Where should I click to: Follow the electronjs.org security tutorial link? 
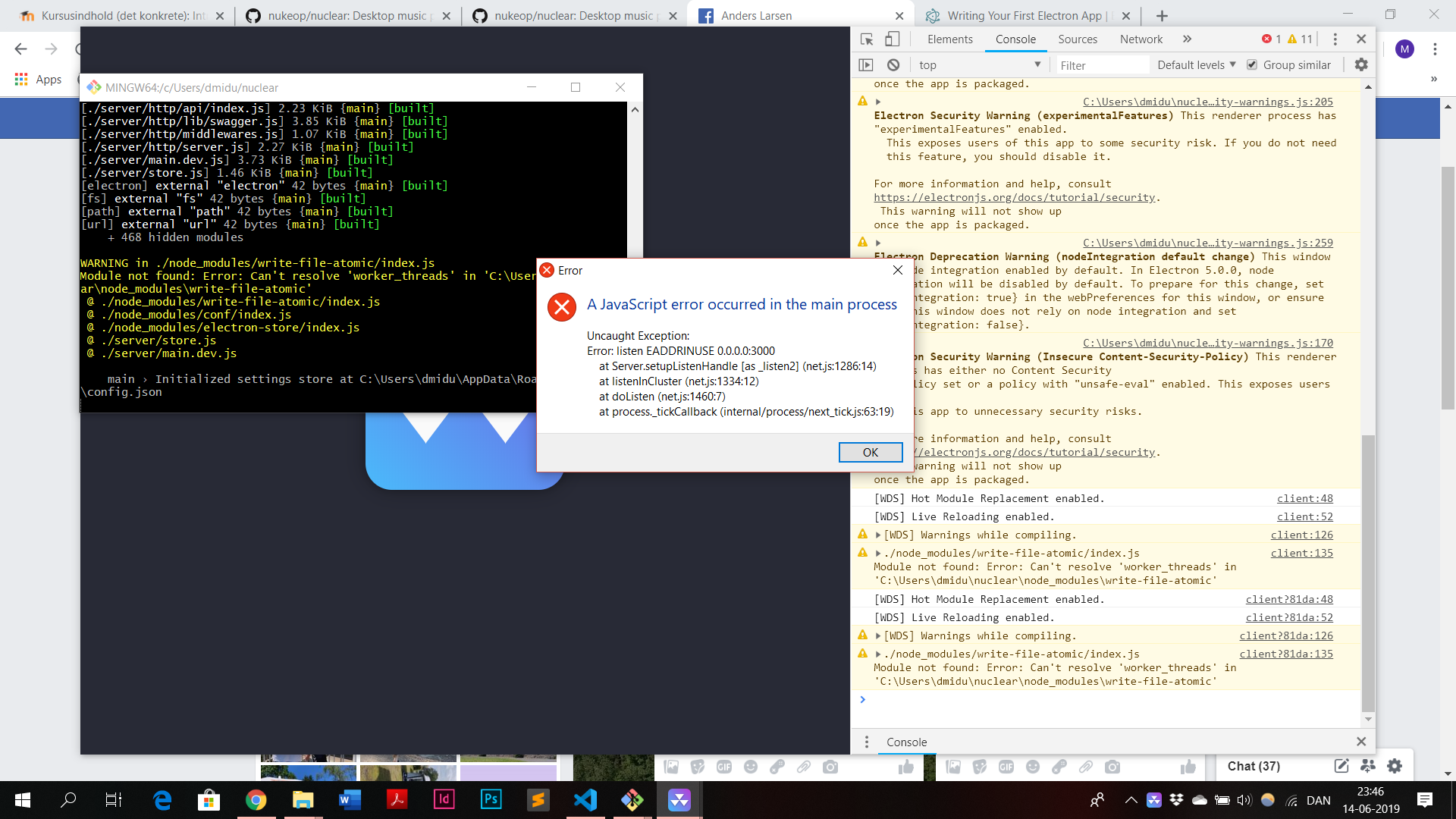pos(1016,197)
